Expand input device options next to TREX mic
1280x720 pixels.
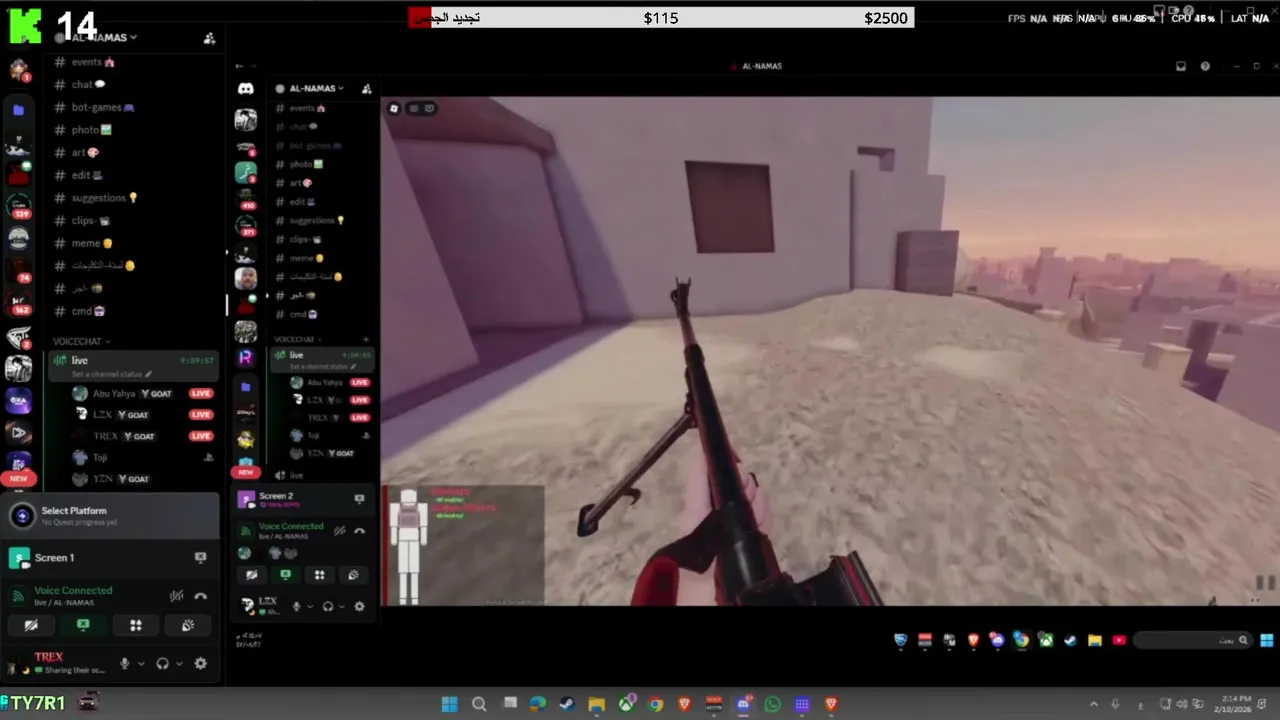tap(140, 663)
